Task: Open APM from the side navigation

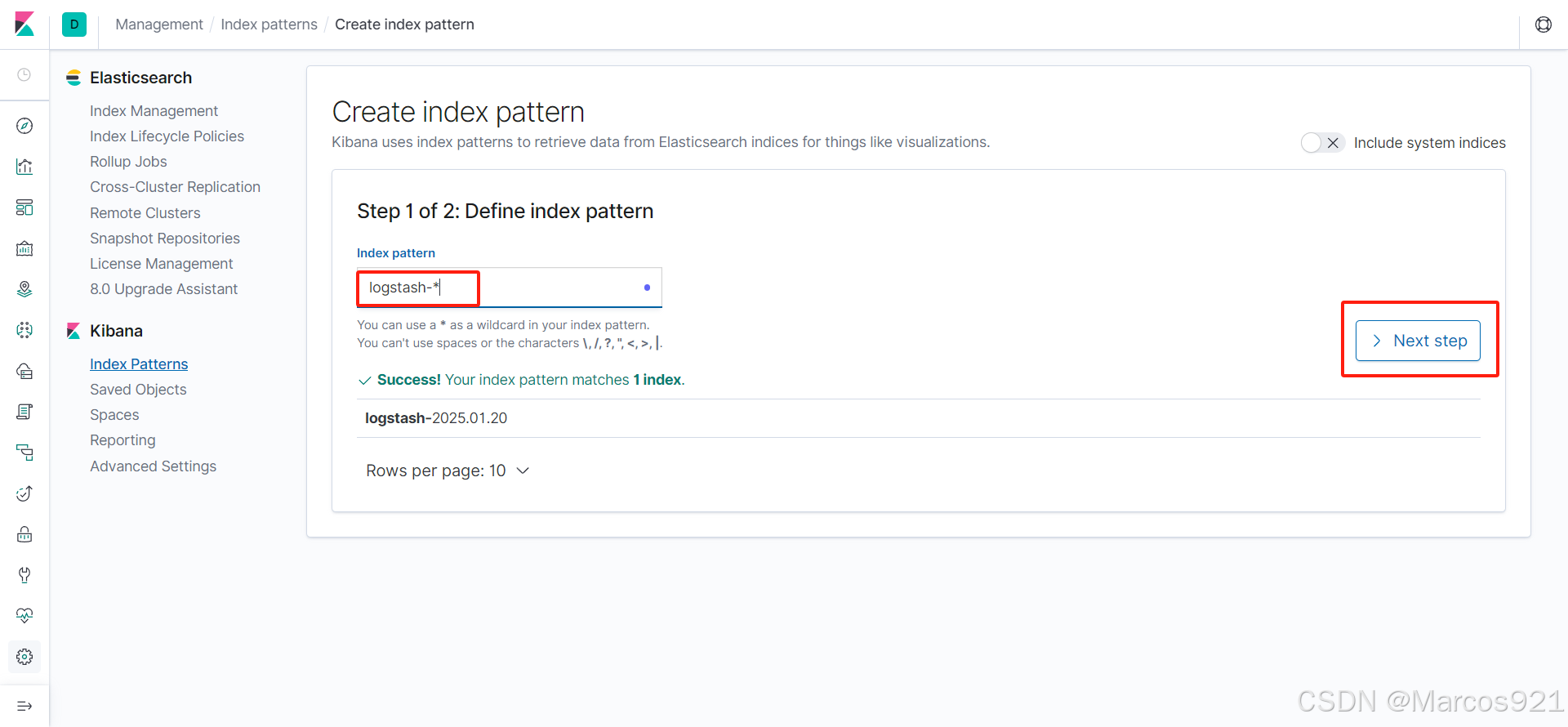Action: tap(24, 453)
